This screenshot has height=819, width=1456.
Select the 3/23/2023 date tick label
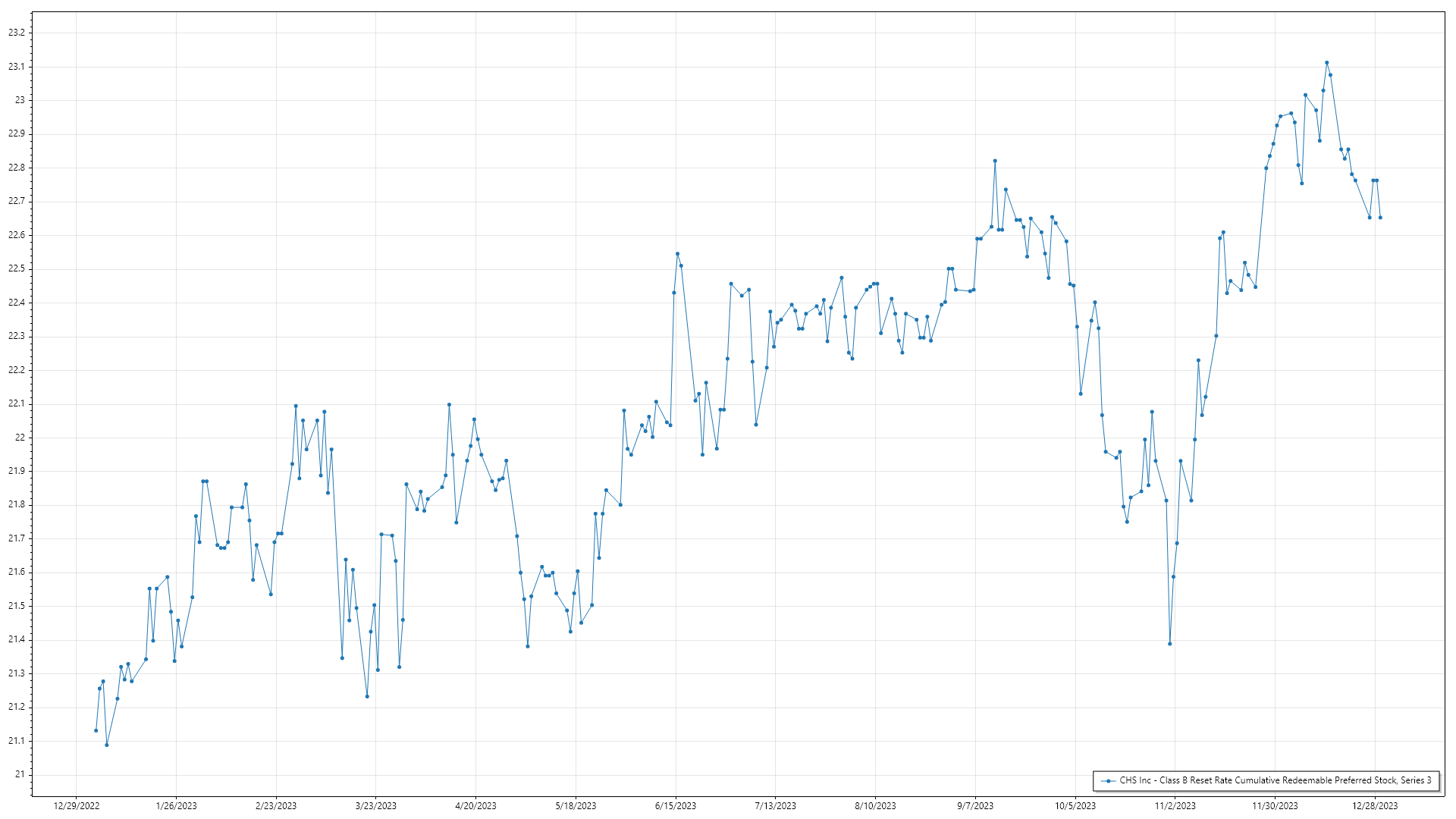(376, 806)
